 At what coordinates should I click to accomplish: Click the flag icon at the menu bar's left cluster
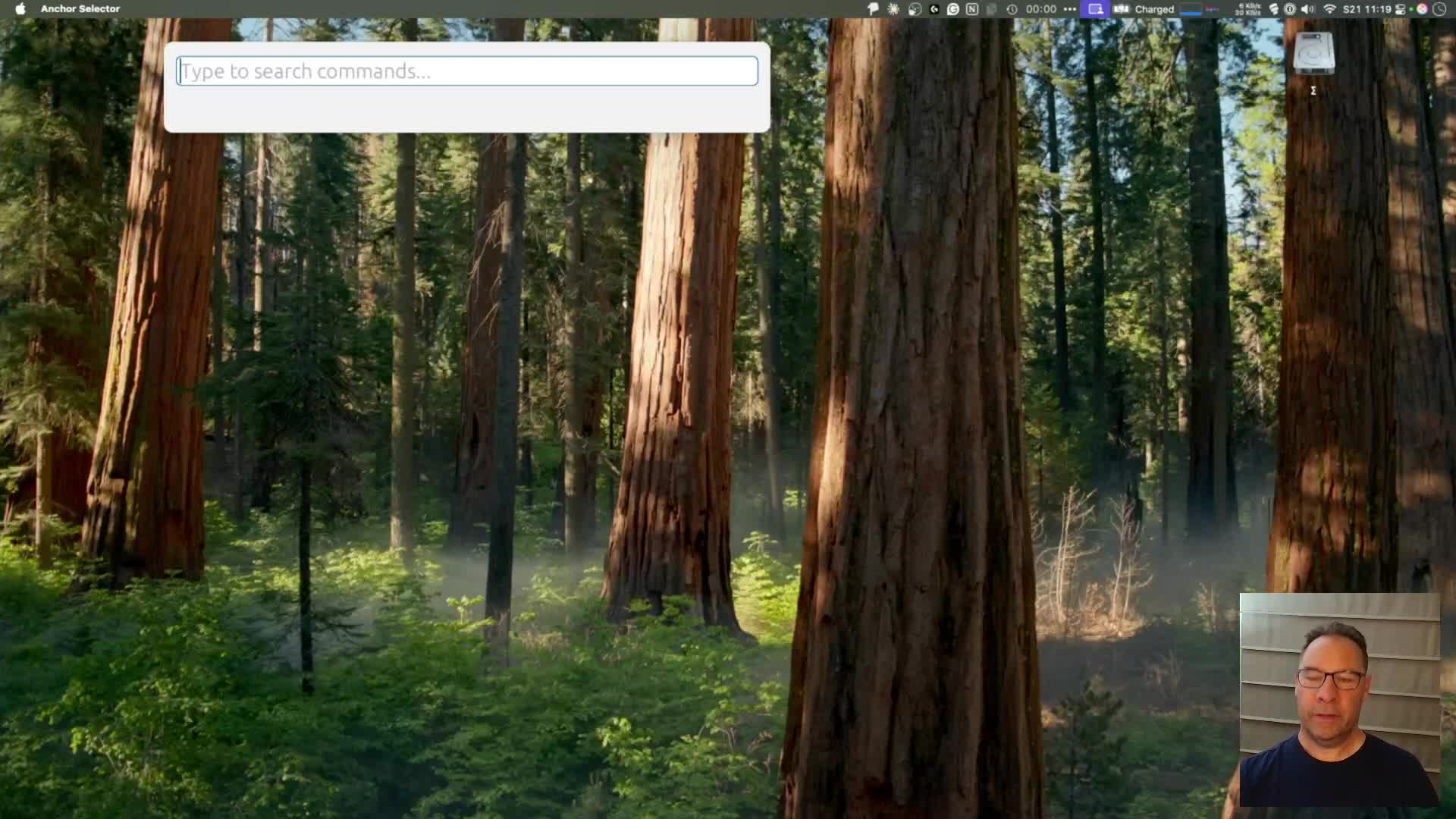click(873, 8)
